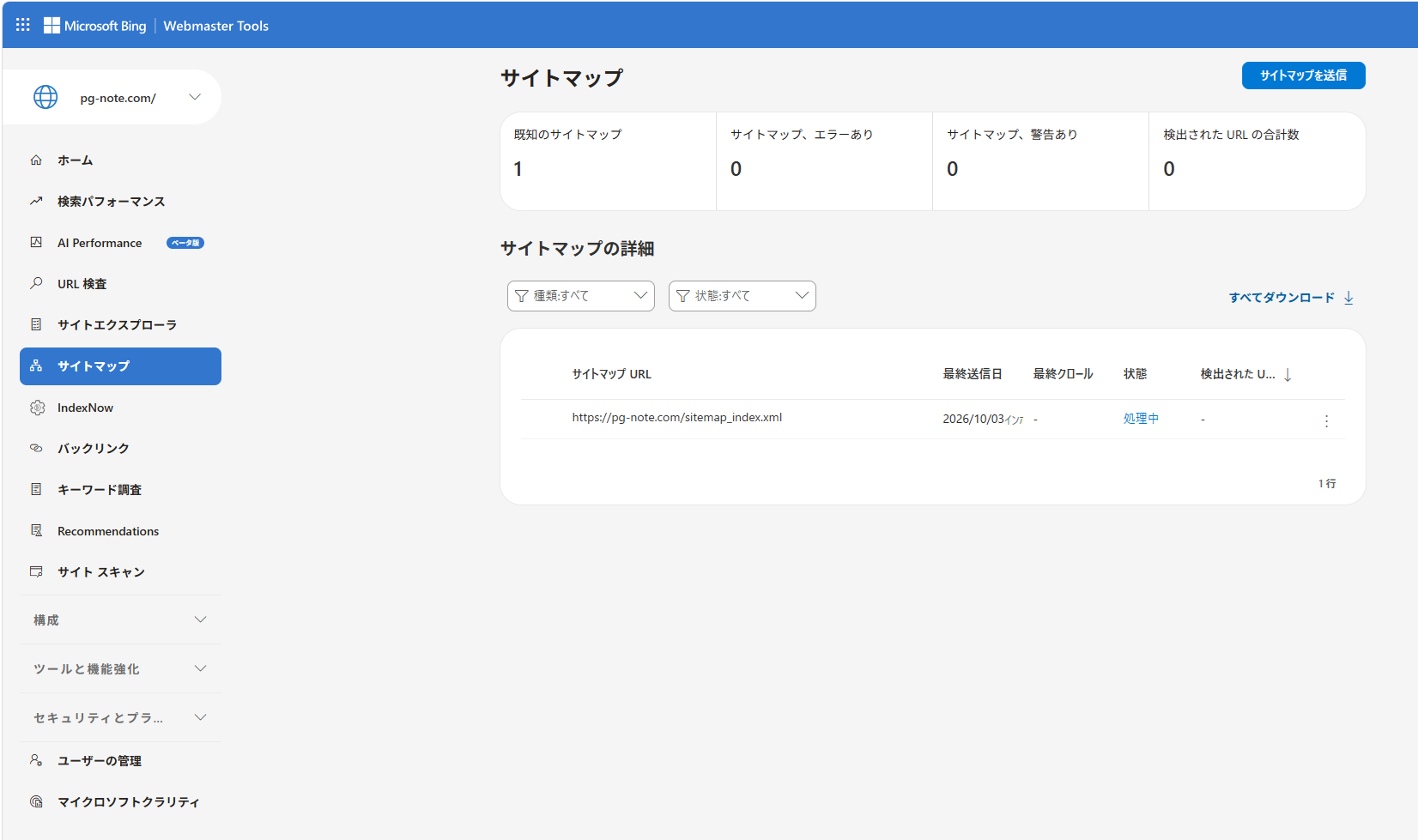Open the バックリンク menu item
This screenshot has width=1418, height=840.
[x=120, y=448]
